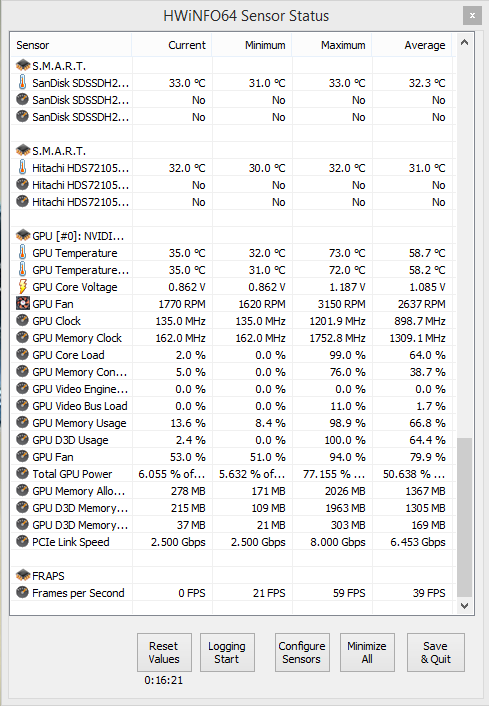Click the FRAPS sensor group chip icon

tap(23, 575)
